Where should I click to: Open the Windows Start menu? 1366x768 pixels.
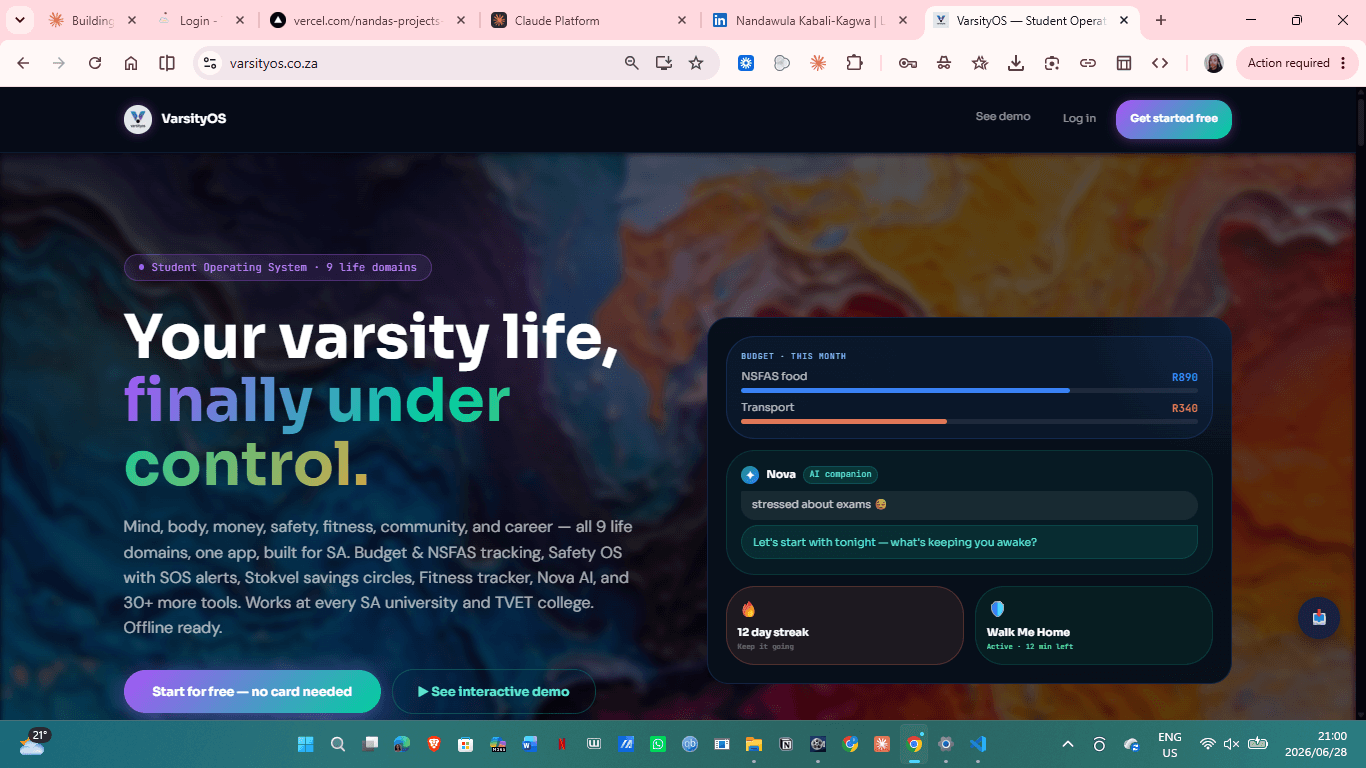(306, 744)
